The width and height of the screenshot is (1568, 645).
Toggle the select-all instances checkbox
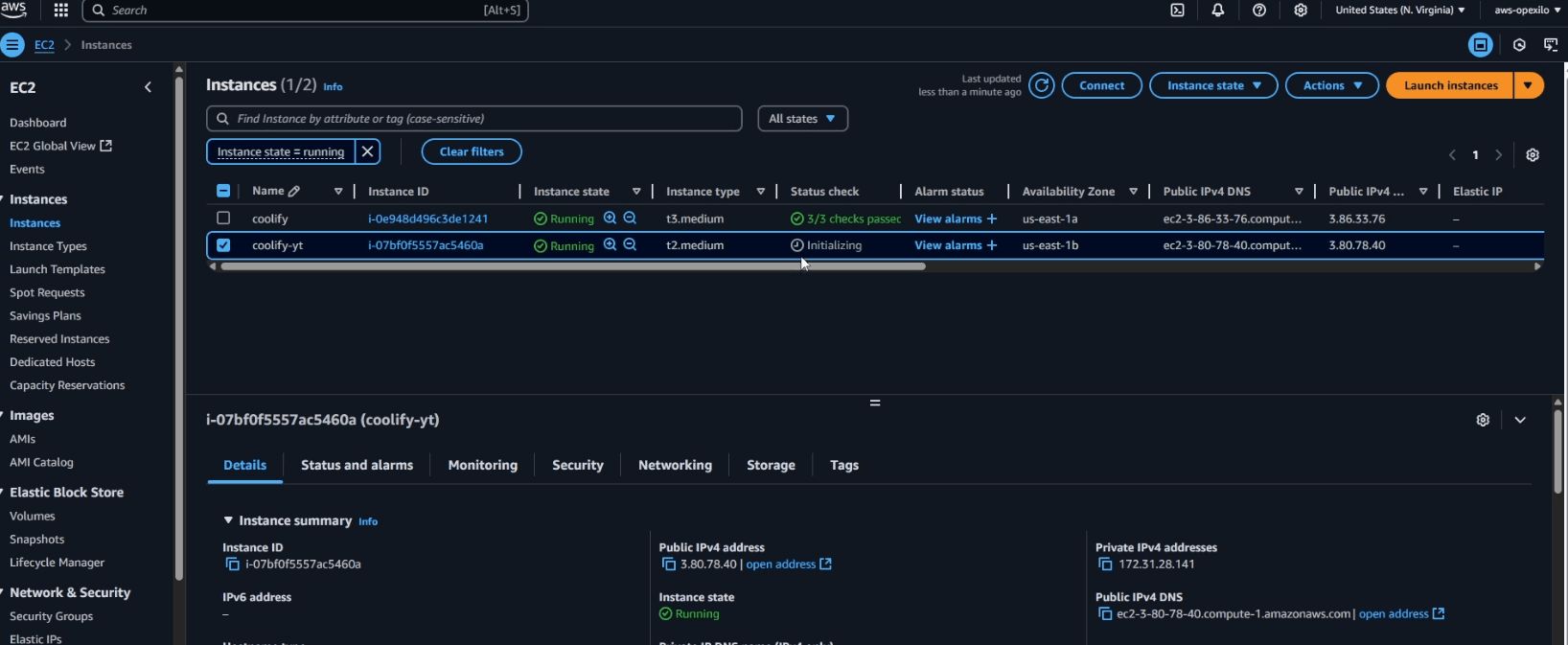[223, 191]
